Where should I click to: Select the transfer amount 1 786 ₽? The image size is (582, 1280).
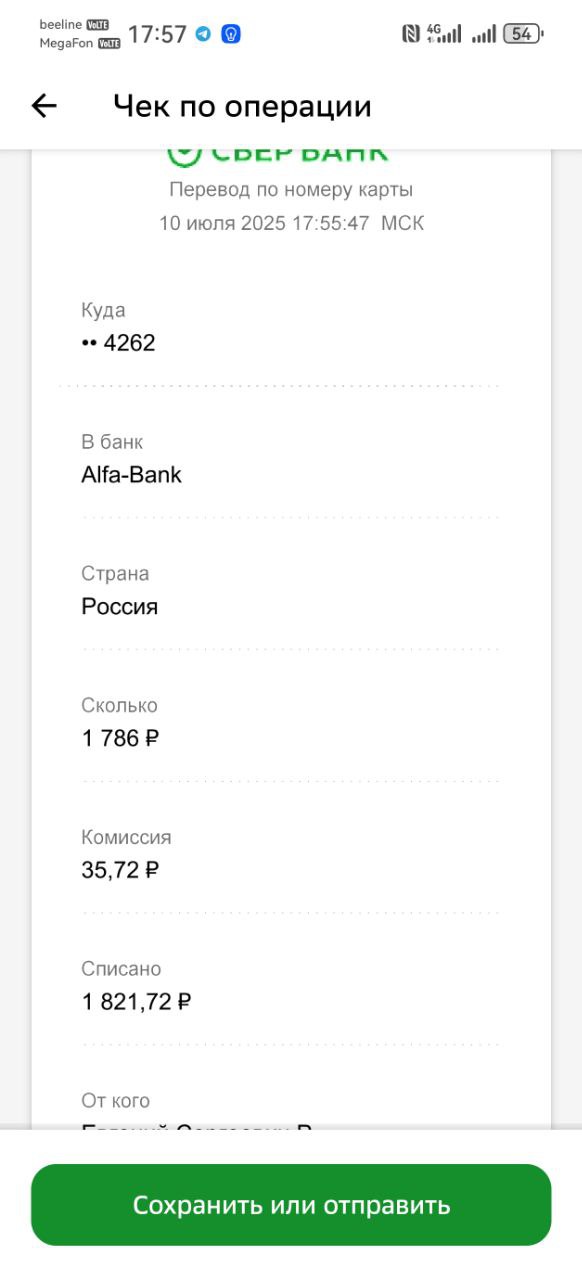(x=120, y=738)
